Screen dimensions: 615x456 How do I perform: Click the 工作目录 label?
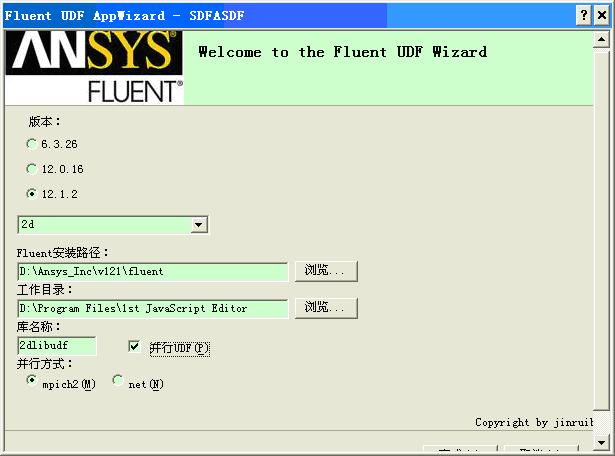pos(44,290)
